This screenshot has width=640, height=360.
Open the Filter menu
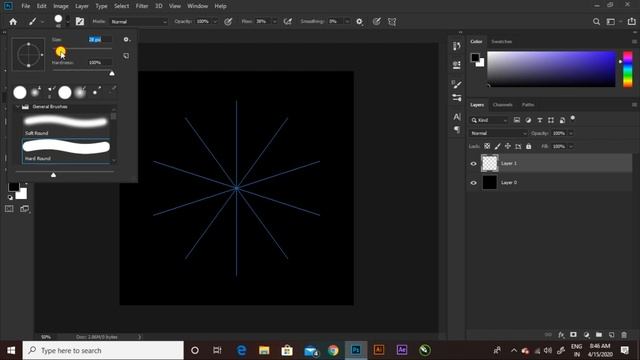(x=142, y=6)
